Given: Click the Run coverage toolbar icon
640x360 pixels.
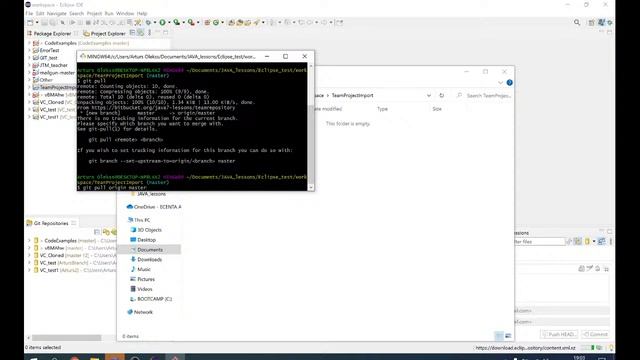Looking at the screenshot, I should click(176, 22).
